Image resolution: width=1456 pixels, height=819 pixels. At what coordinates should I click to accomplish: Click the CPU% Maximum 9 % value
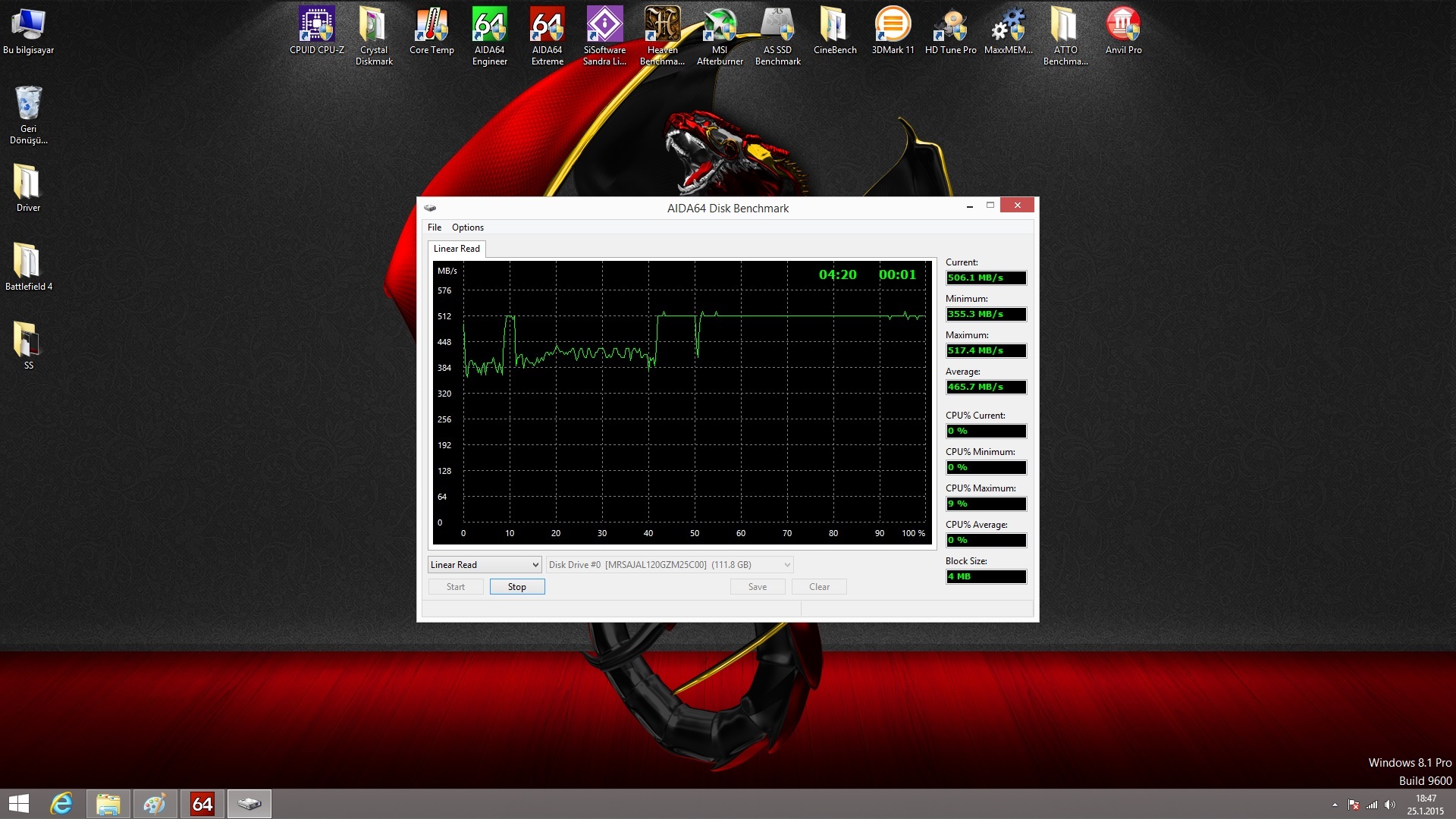pyautogui.click(x=986, y=504)
